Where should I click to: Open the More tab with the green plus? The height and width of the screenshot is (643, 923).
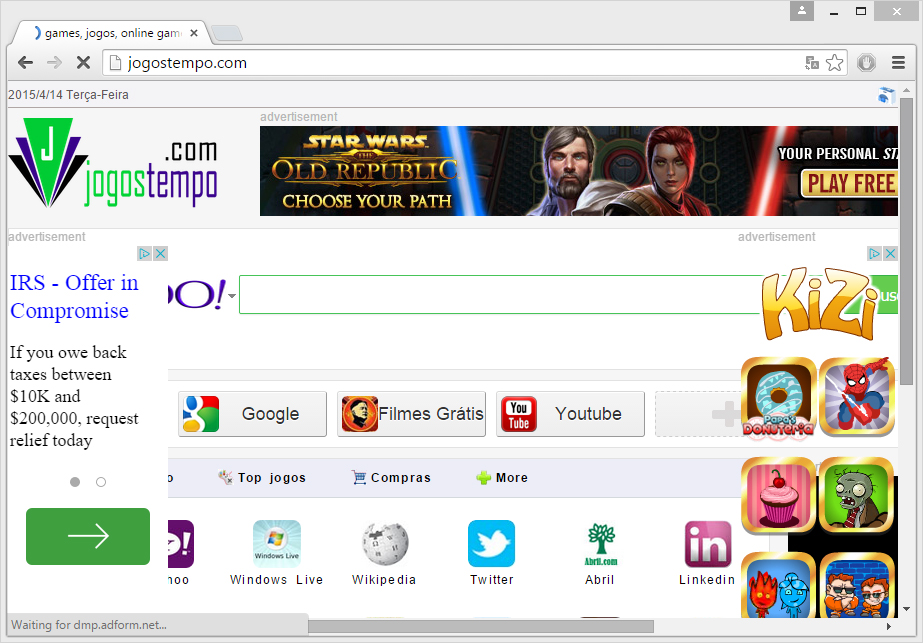pyautogui.click(x=502, y=478)
